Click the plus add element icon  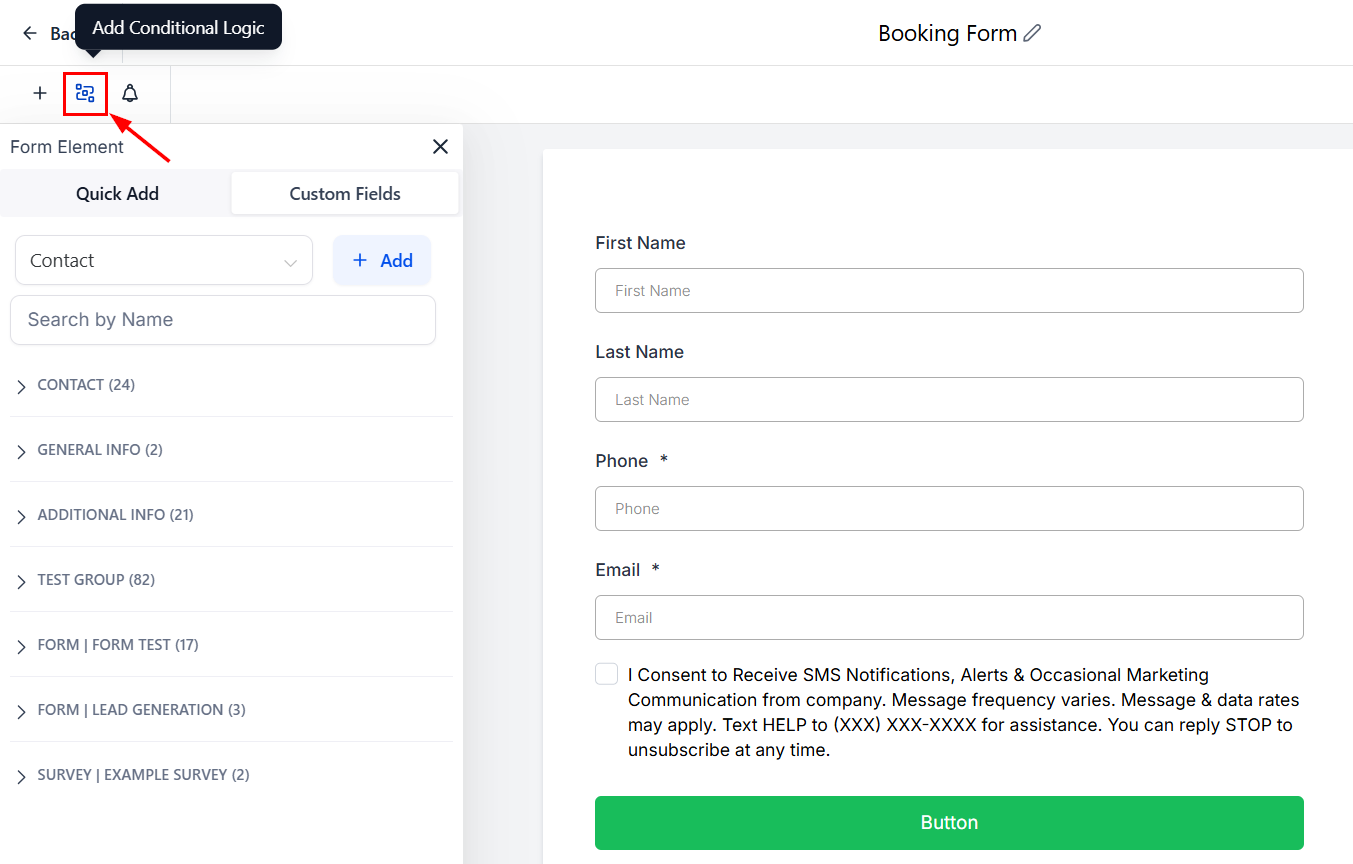(40, 94)
